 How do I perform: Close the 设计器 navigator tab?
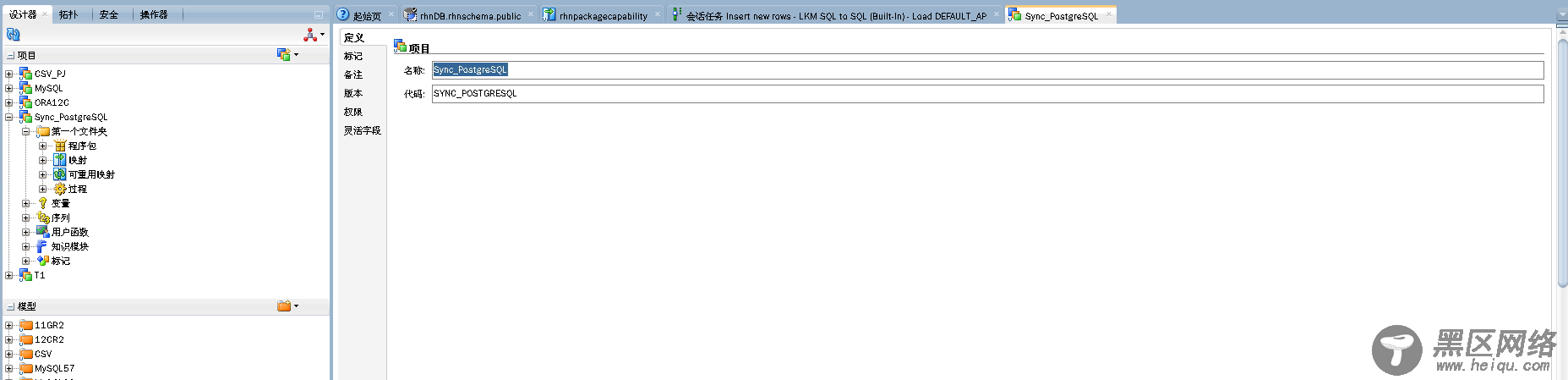(45, 14)
